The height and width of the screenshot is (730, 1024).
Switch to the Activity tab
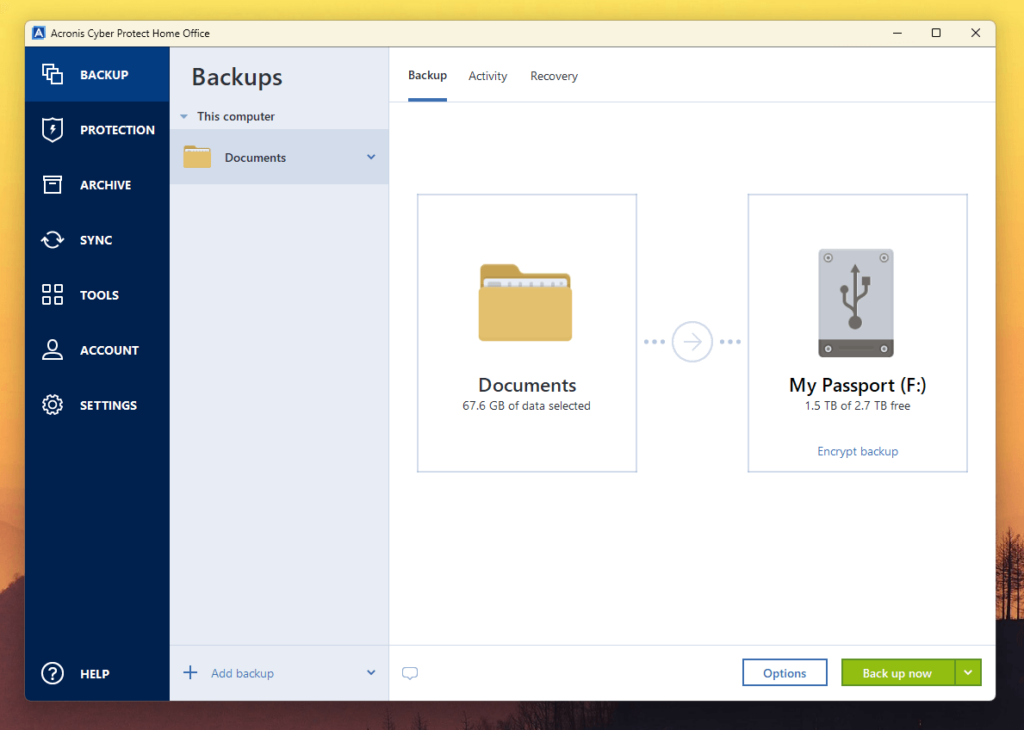(x=487, y=76)
